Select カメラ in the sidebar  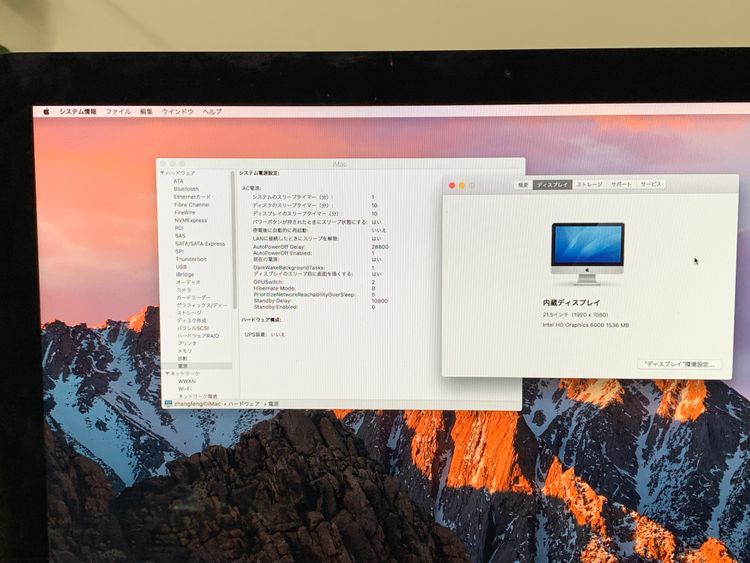184,290
